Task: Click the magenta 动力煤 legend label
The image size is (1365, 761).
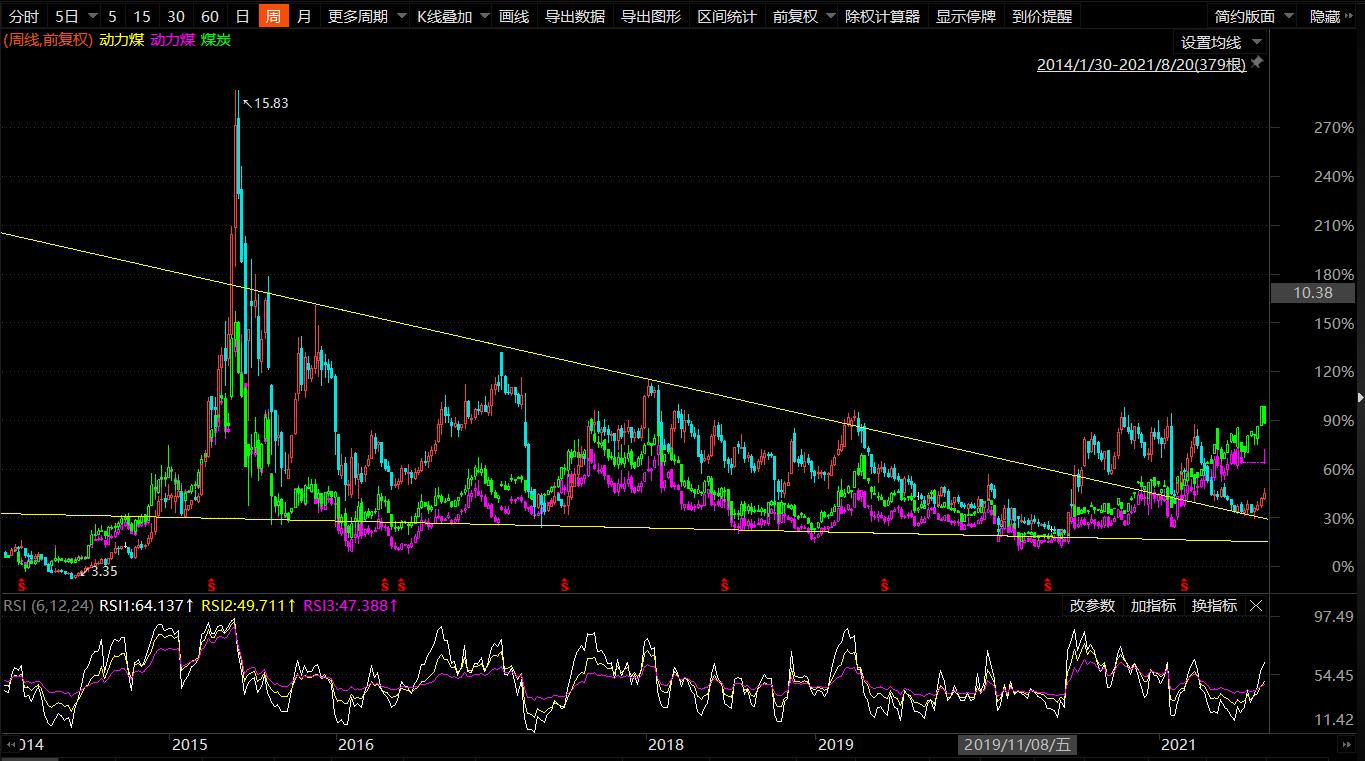Action: (x=172, y=40)
